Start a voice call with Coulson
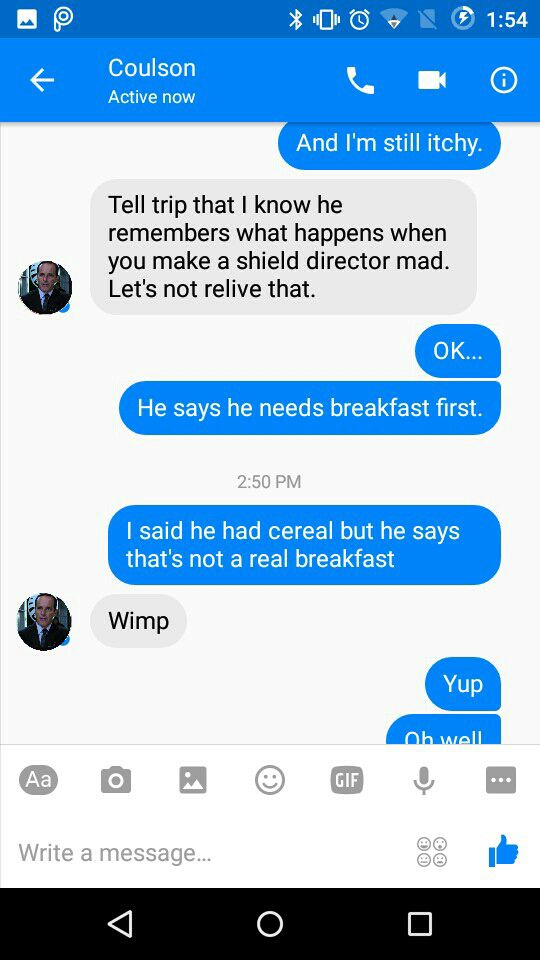The image size is (540, 960). (x=360, y=80)
